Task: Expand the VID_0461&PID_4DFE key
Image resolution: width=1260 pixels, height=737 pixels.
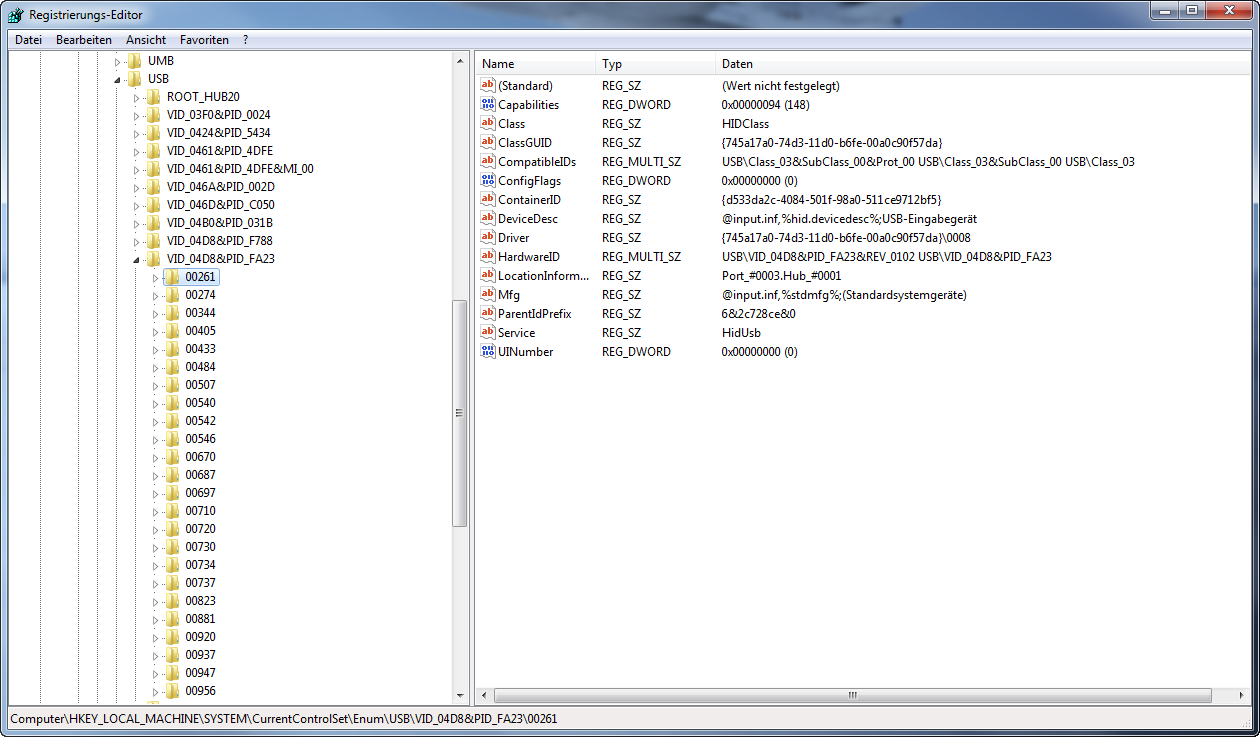Action: click(136, 152)
